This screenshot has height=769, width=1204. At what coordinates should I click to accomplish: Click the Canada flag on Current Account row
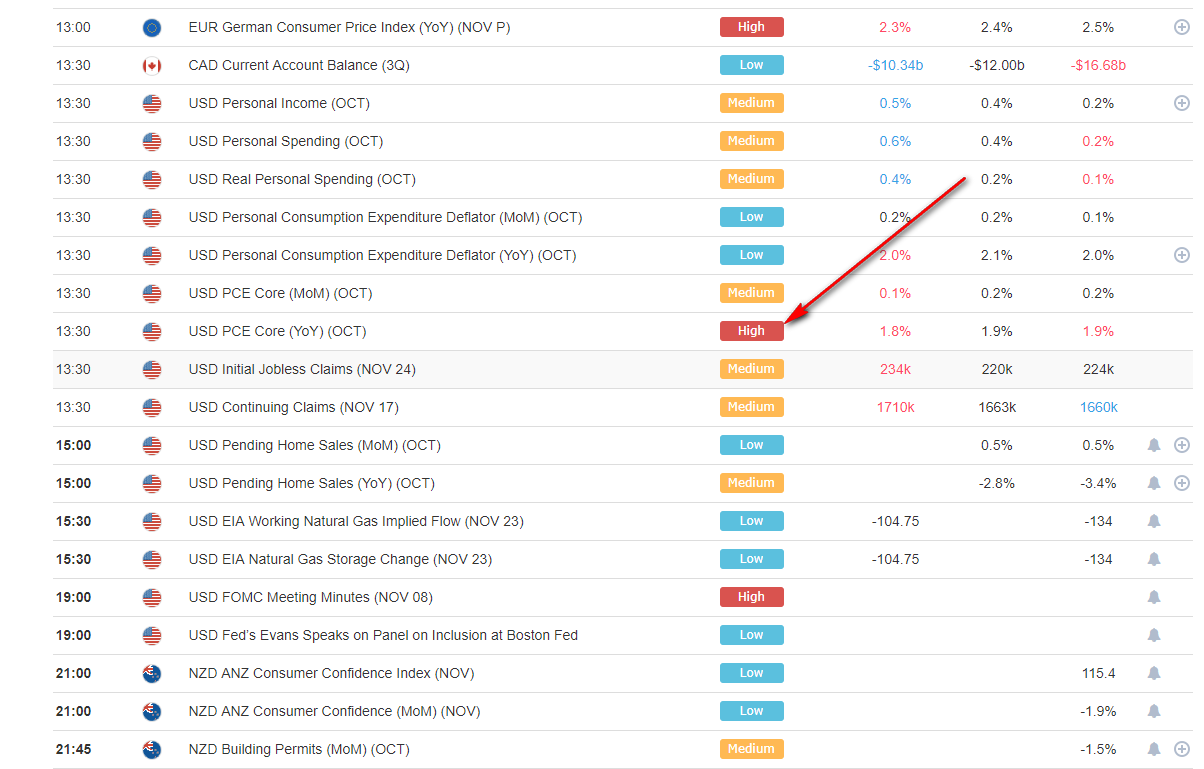(152, 65)
